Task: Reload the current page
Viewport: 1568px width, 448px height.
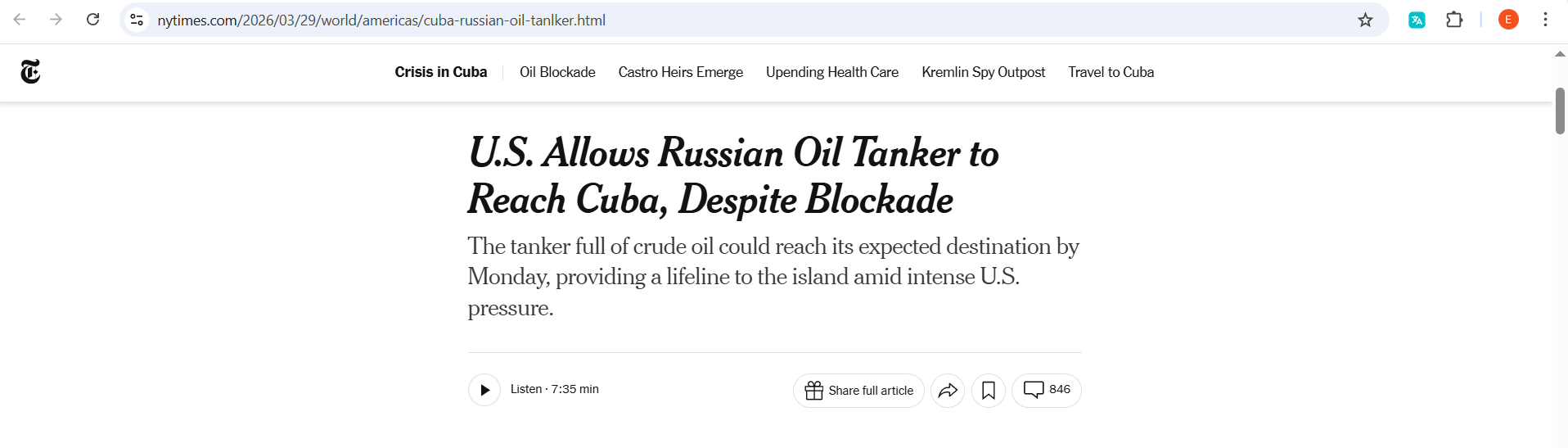Action: pos(93,20)
